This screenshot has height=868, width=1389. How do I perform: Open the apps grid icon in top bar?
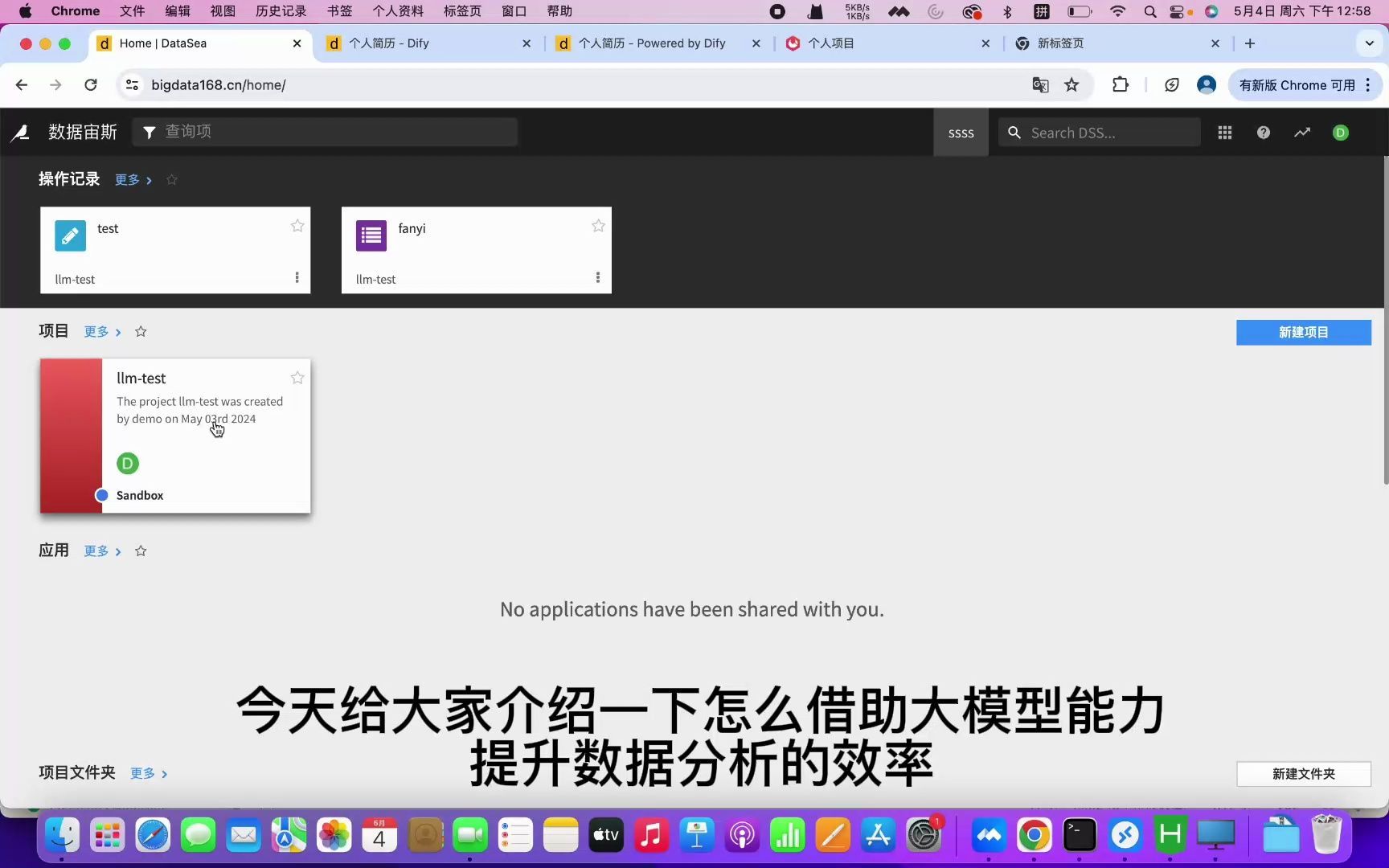click(1224, 133)
